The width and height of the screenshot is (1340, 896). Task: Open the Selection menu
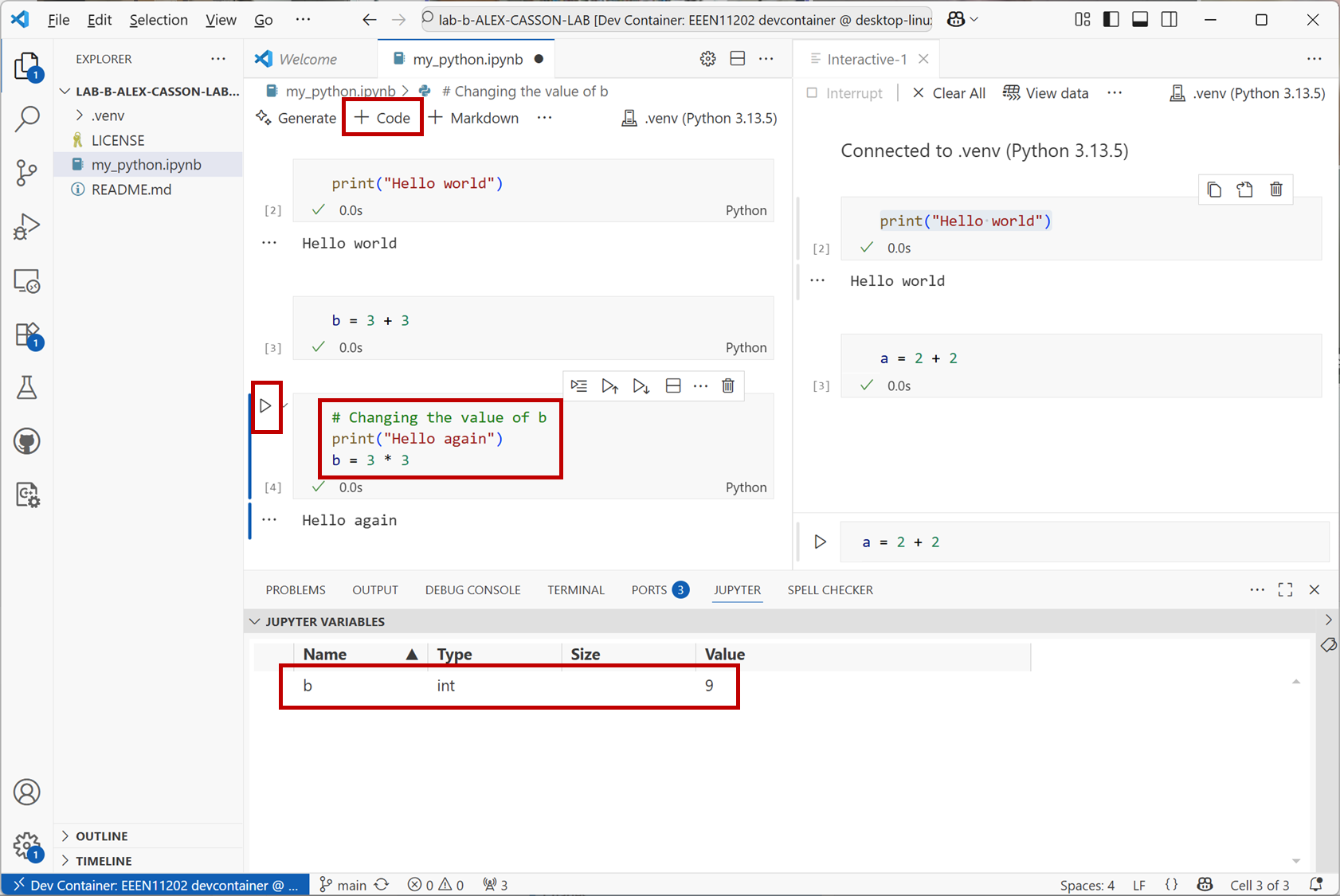tap(159, 20)
